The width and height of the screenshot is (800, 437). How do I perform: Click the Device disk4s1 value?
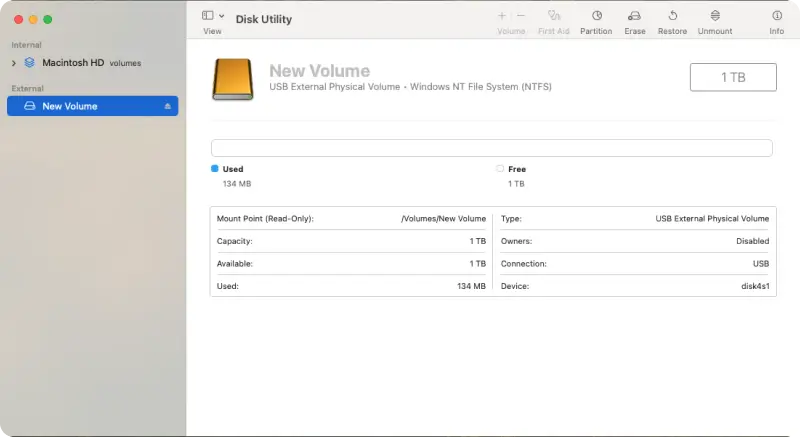[755, 286]
